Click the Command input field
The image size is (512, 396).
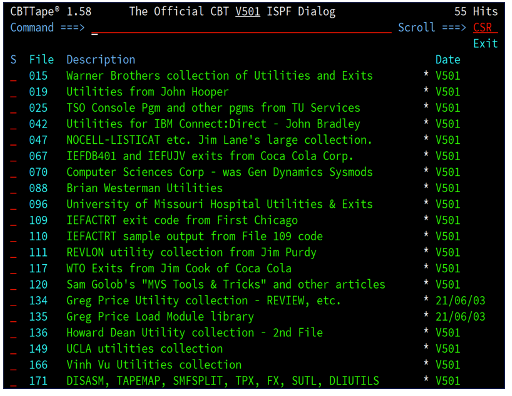(241, 28)
